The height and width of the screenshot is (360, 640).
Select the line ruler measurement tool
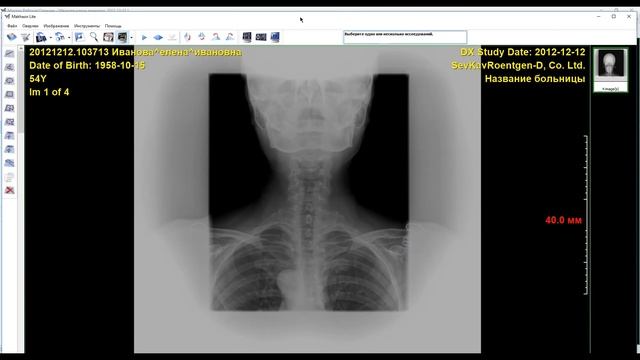pyautogui.click(x=9, y=53)
